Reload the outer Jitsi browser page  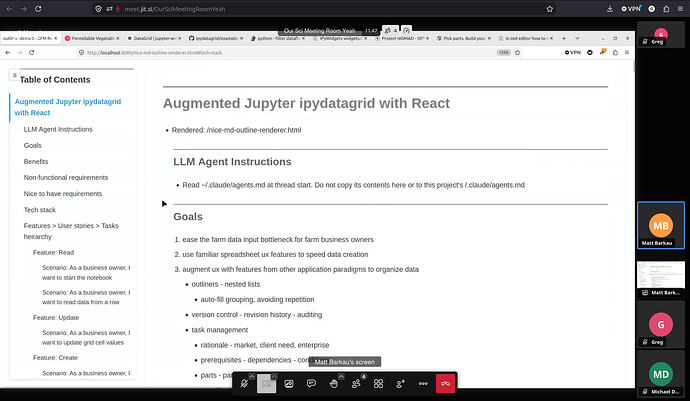(38, 9)
